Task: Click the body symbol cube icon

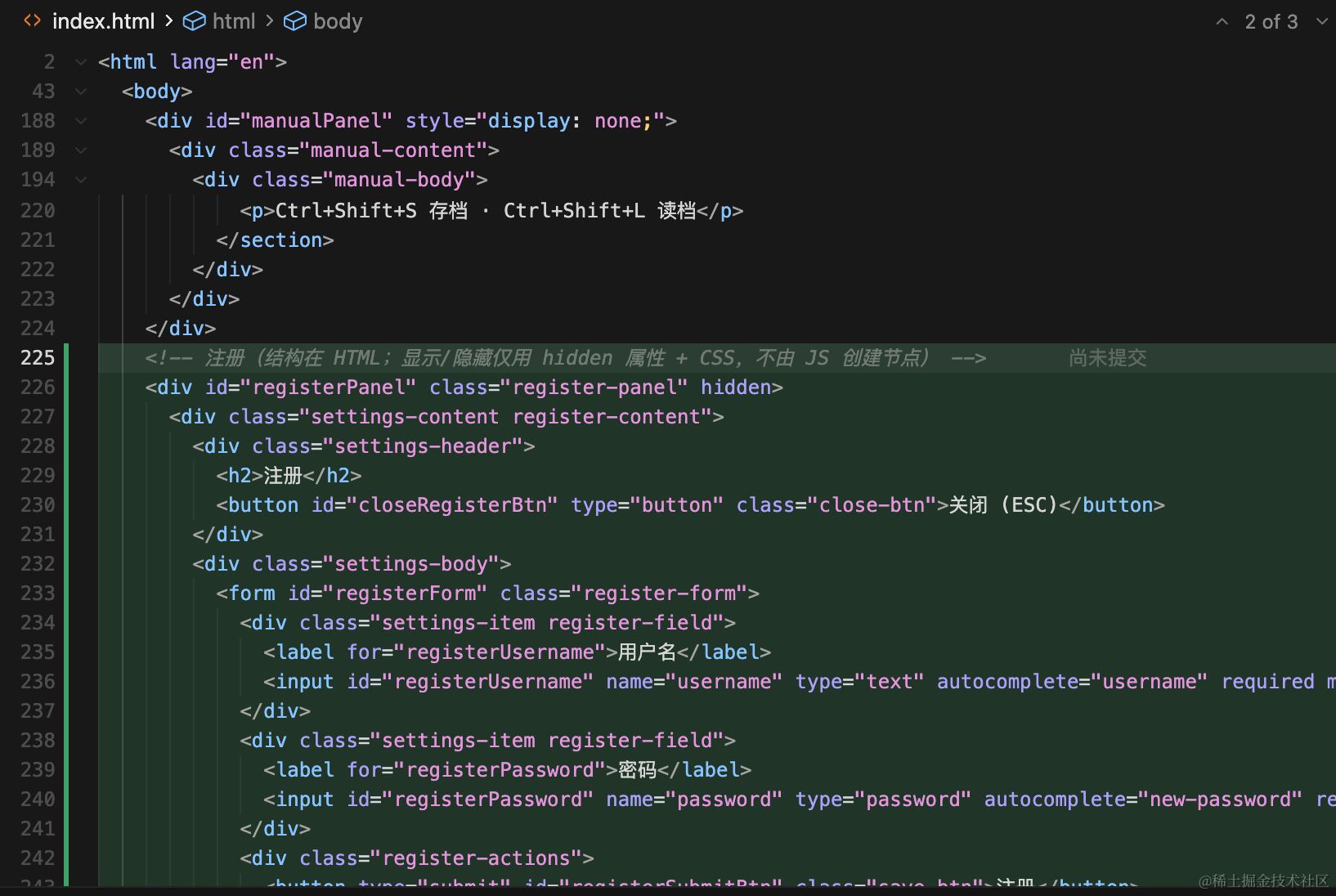Action: click(295, 21)
